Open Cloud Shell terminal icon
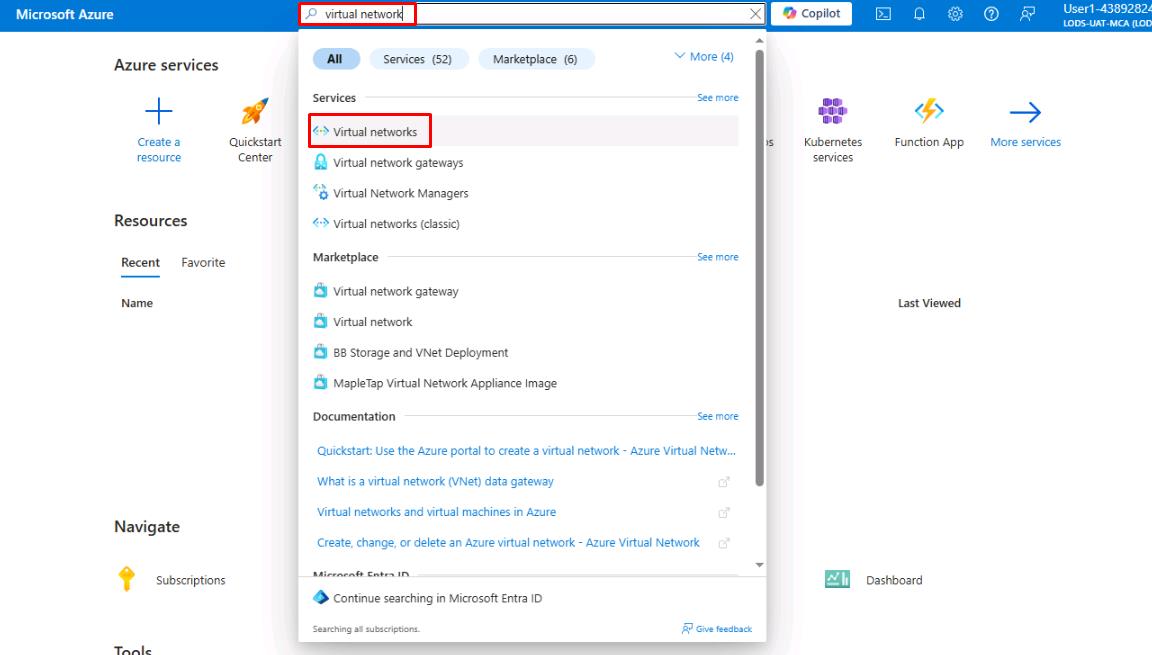 883,14
